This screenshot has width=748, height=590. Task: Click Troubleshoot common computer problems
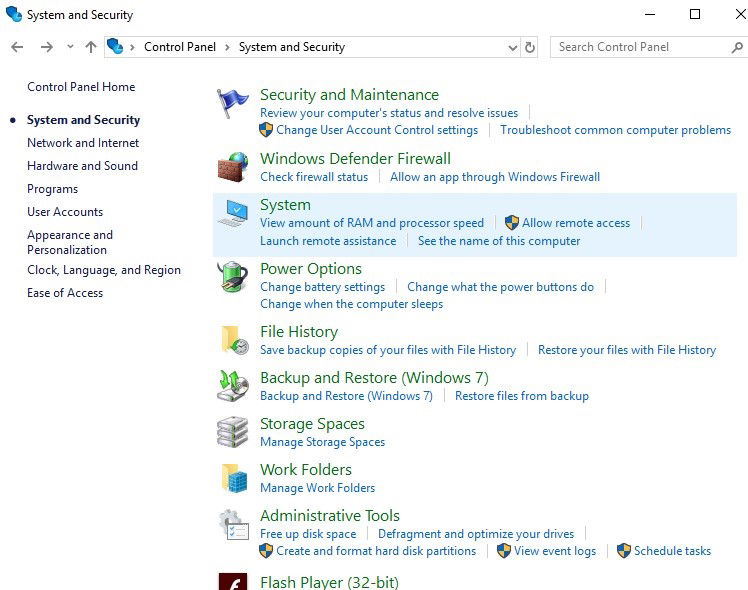[x=615, y=130]
